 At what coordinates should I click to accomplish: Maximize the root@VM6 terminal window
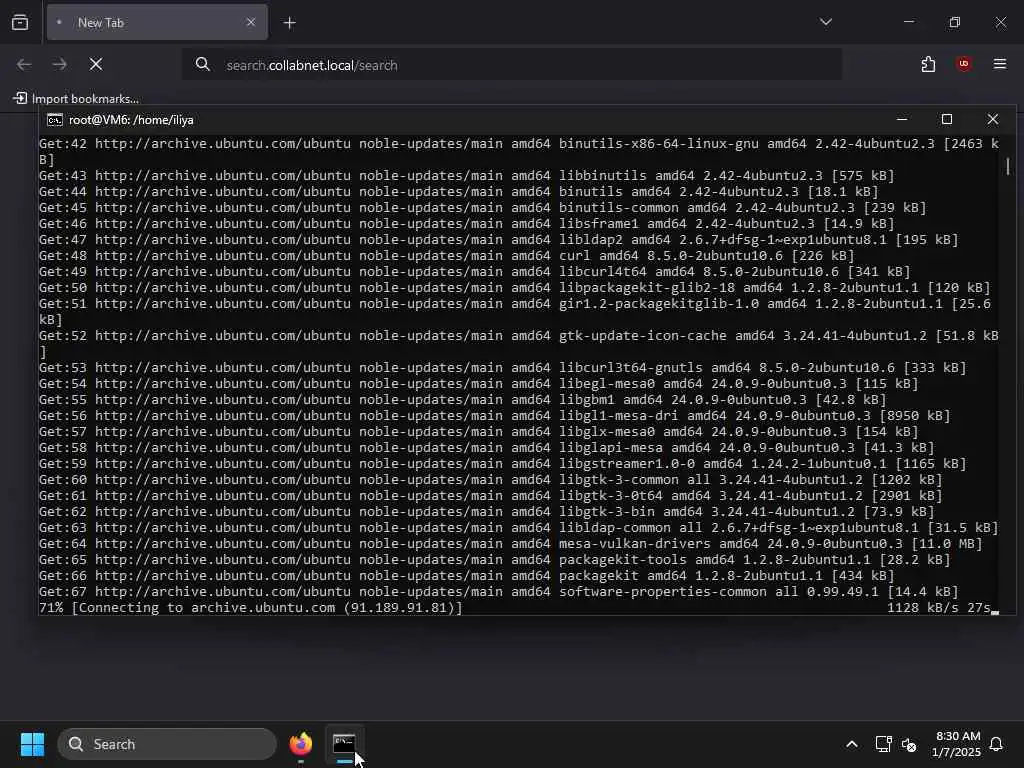click(947, 120)
